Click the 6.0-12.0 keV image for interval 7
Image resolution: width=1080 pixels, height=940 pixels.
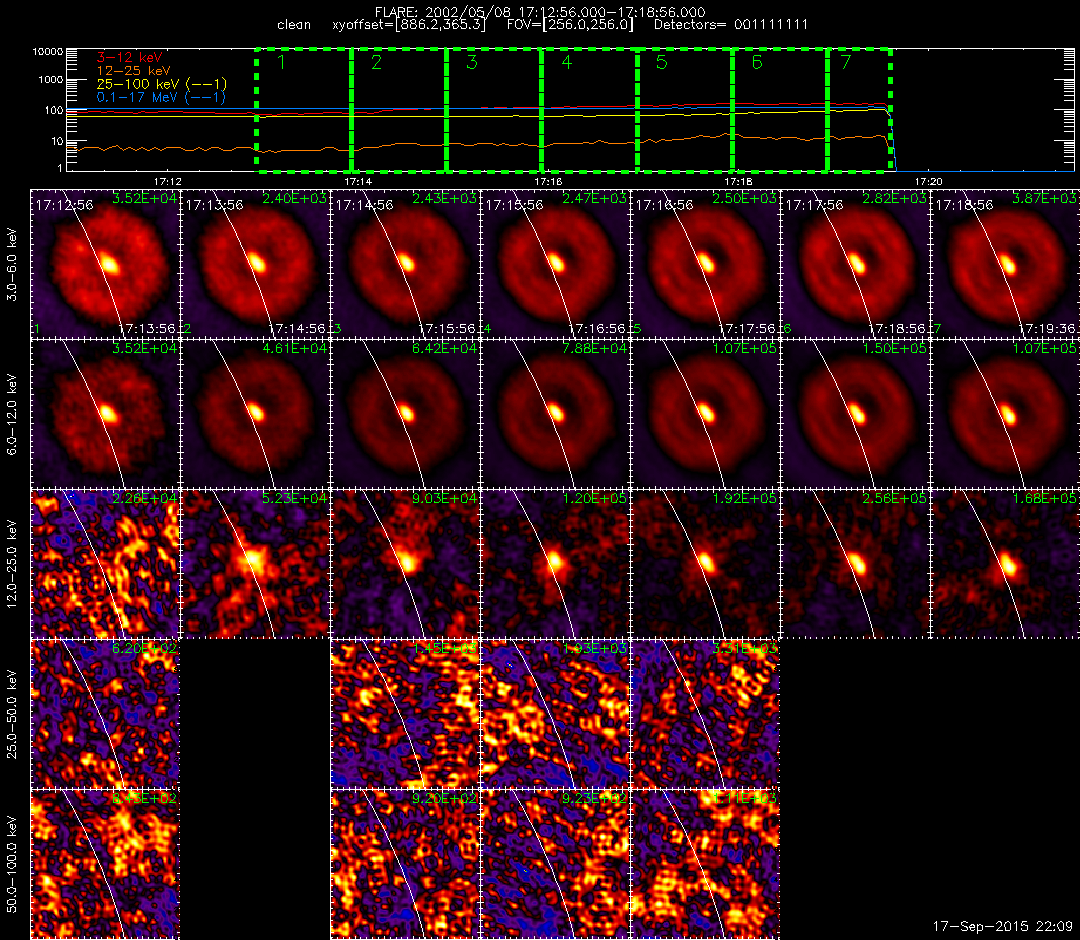[x=1006, y=414]
